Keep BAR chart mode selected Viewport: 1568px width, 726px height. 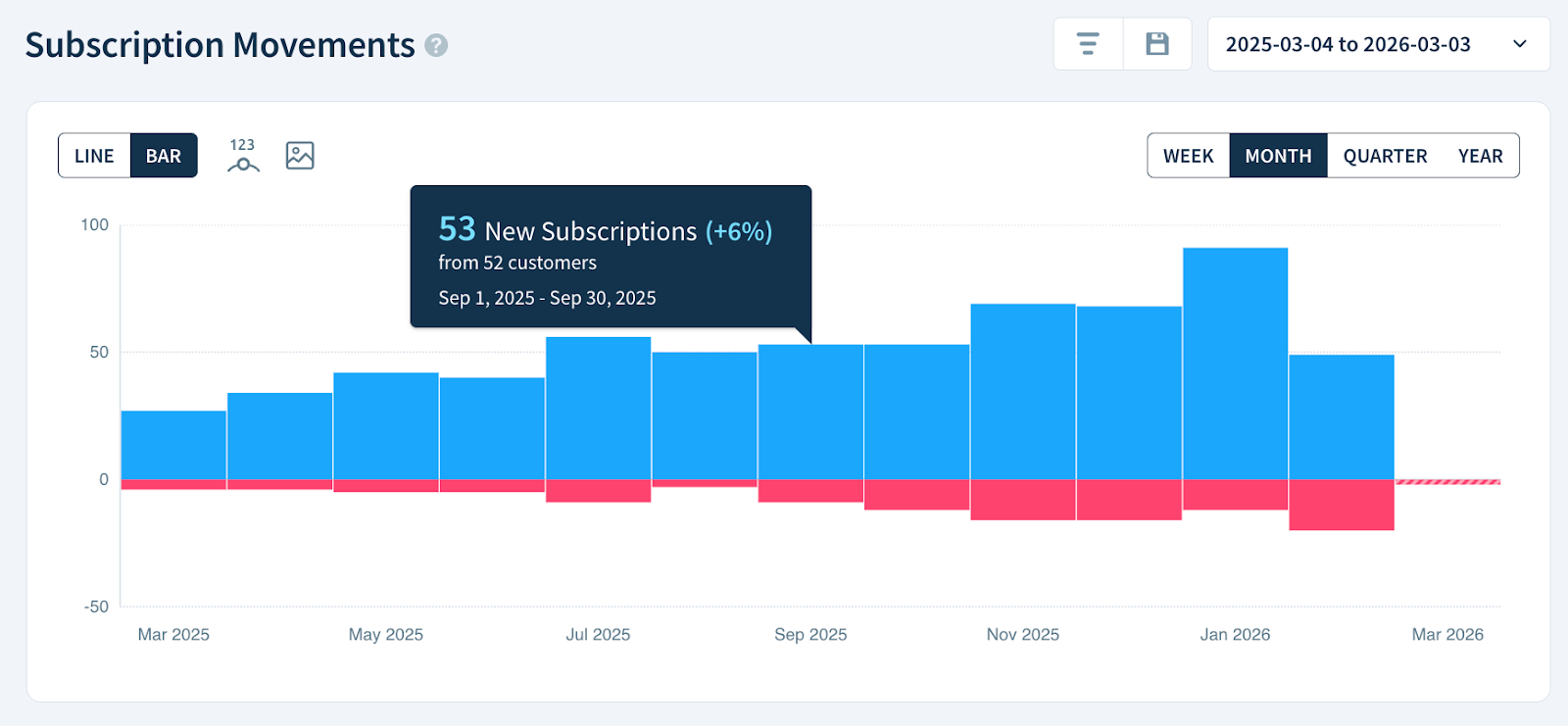[x=163, y=155]
